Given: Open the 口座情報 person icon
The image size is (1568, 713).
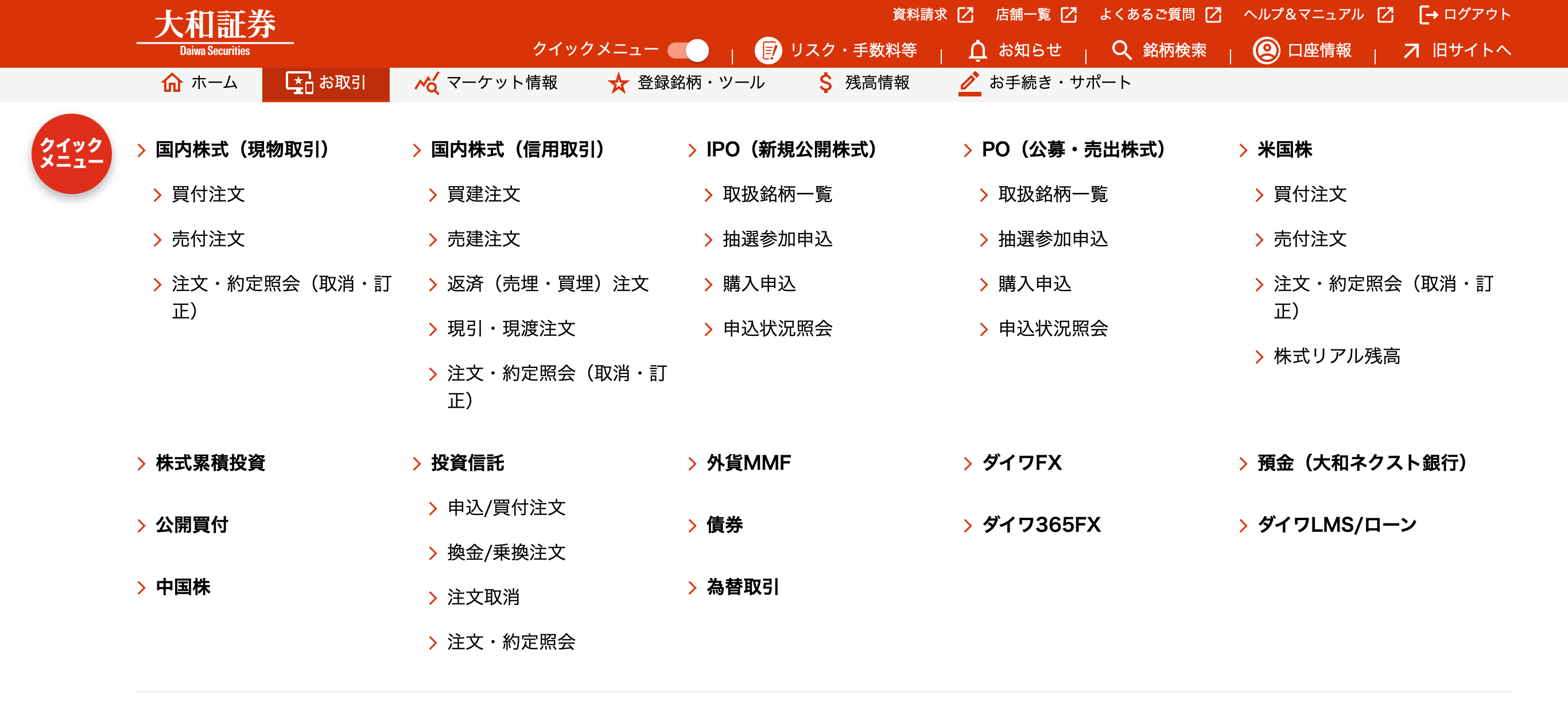Looking at the screenshot, I should (1267, 50).
